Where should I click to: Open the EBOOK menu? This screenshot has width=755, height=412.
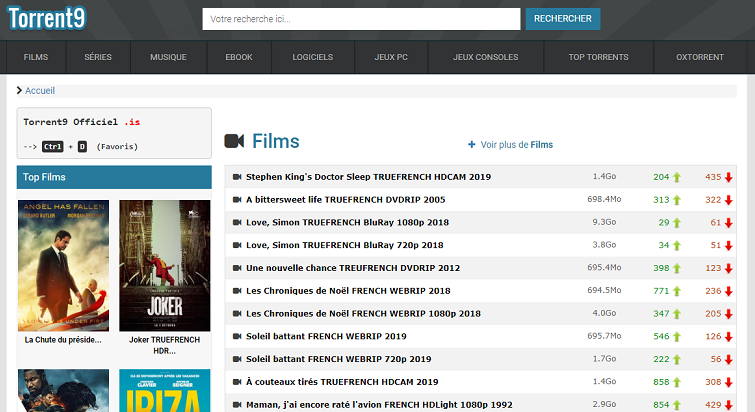coord(239,57)
